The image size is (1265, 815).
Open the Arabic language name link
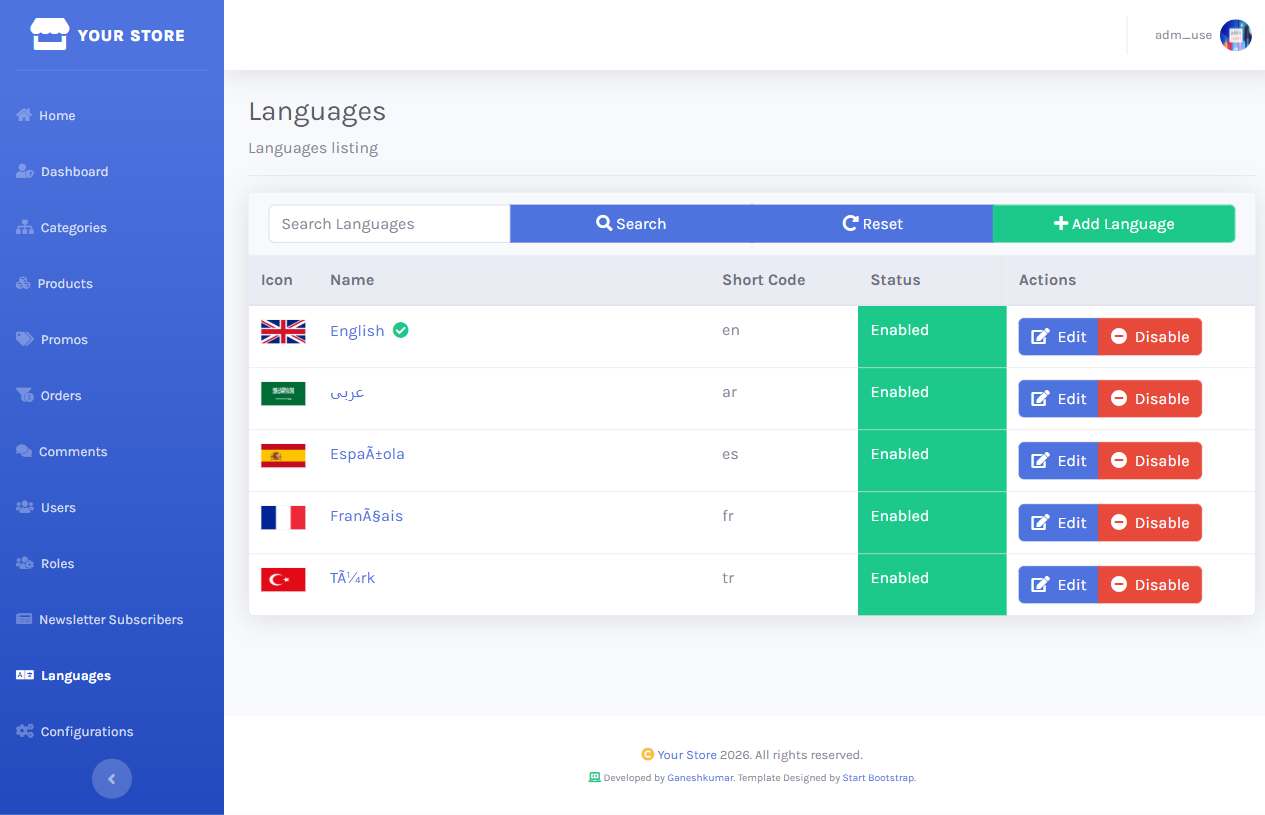point(348,393)
